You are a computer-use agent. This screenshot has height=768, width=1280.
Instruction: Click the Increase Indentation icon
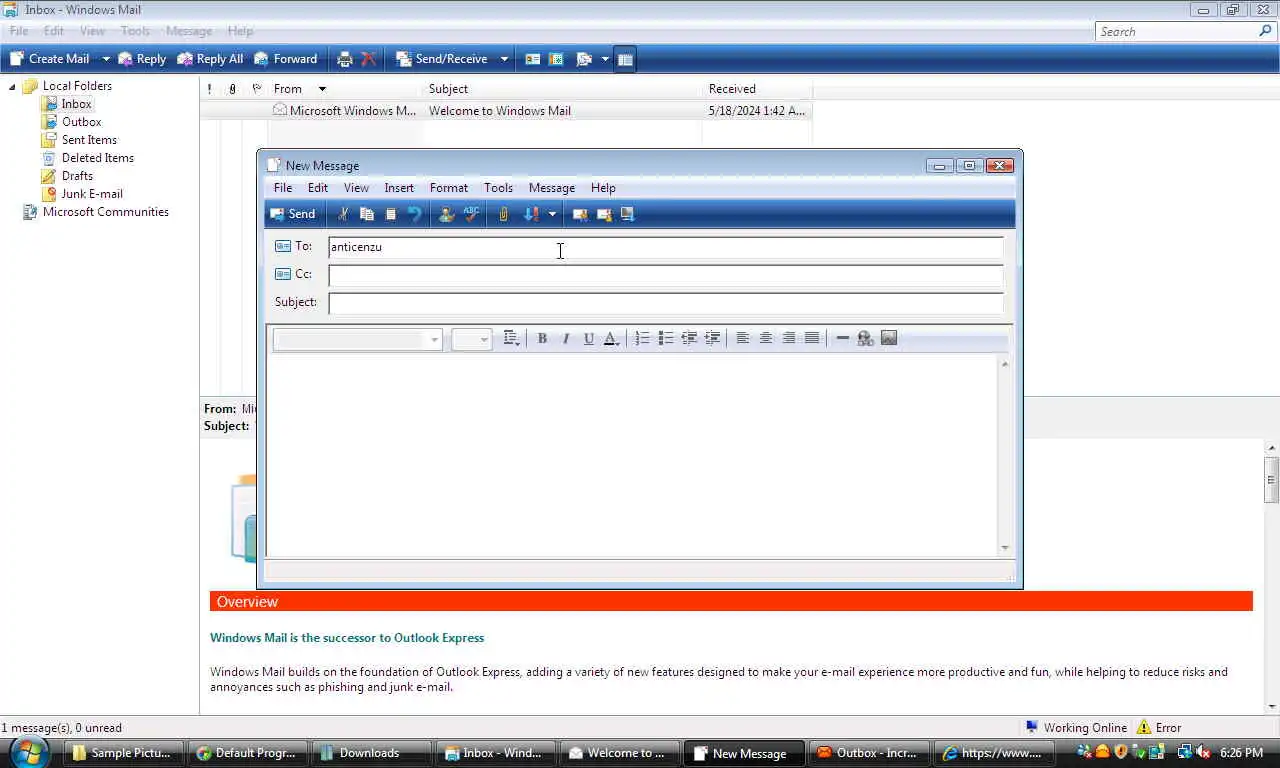point(712,338)
